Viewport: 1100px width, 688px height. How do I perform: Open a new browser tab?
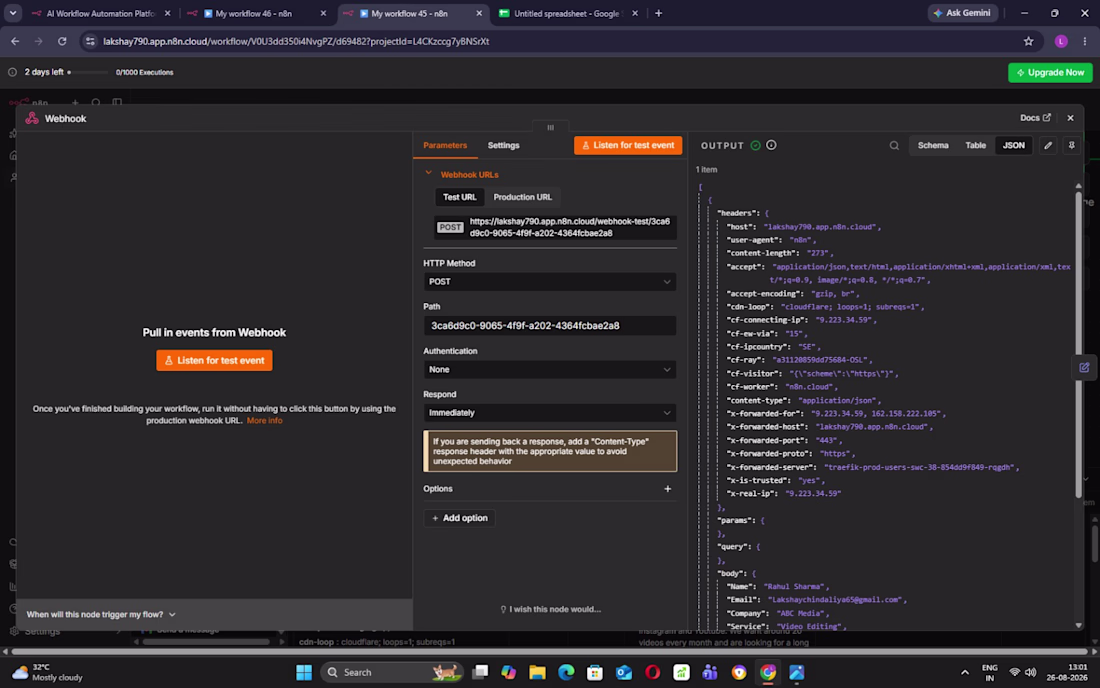(x=658, y=13)
